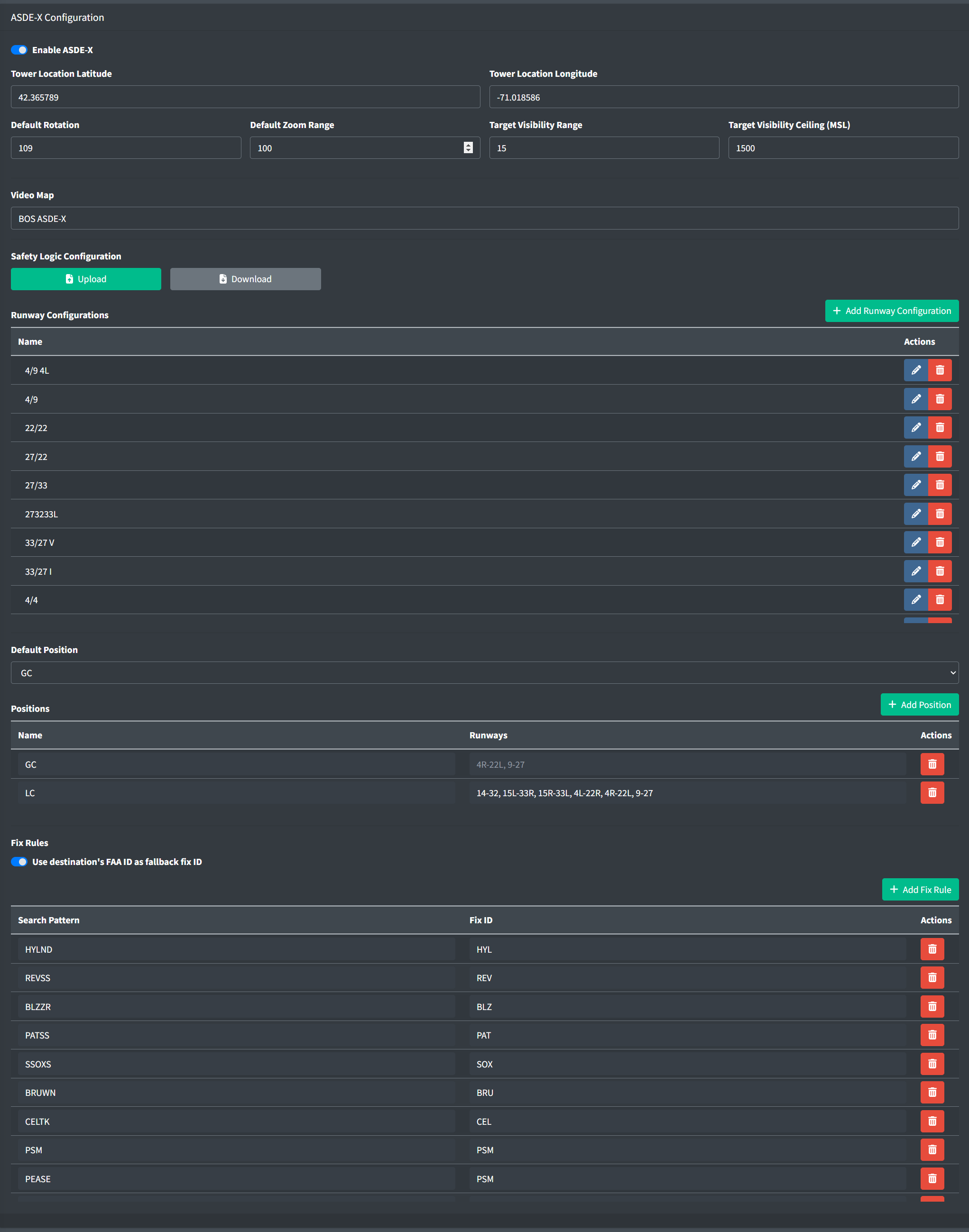Edit the 33/27 V runway configuration
This screenshot has width=969, height=1232.
pyautogui.click(x=916, y=542)
